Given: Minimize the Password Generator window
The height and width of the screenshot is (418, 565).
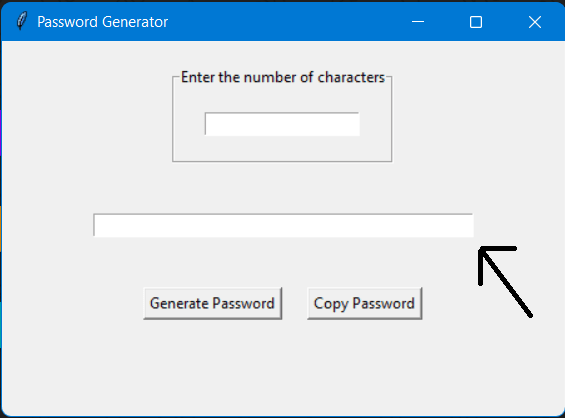Looking at the screenshot, I should tap(418, 22).
